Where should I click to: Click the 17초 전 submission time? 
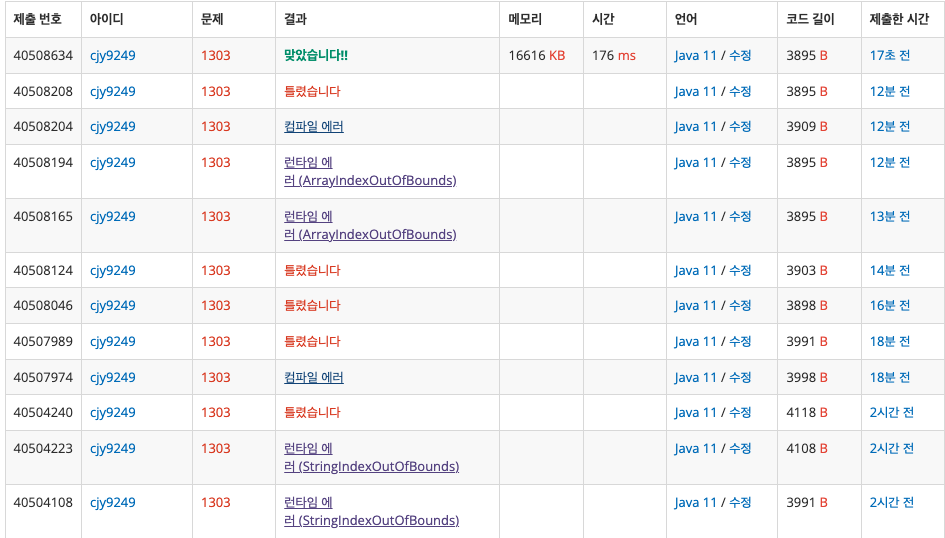[x=890, y=55]
